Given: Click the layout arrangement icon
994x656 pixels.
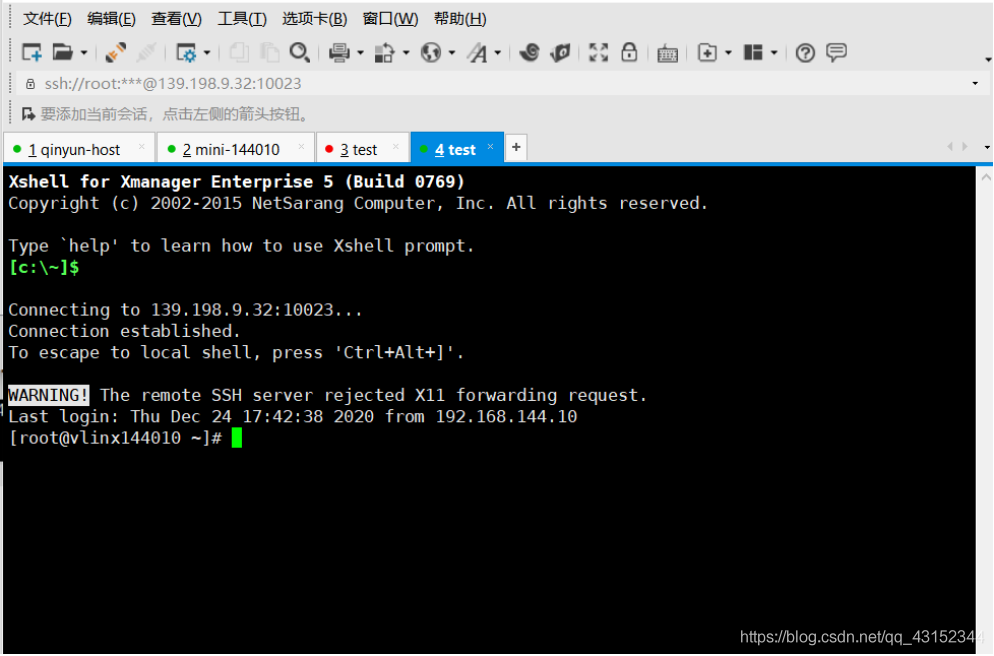Looking at the screenshot, I should point(753,52).
